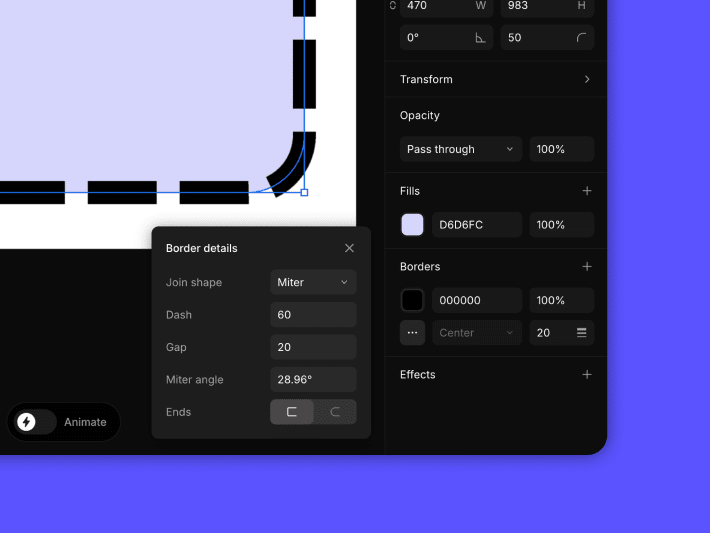Open border details three-dot button
This screenshot has height=533, width=710.
(x=413, y=333)
